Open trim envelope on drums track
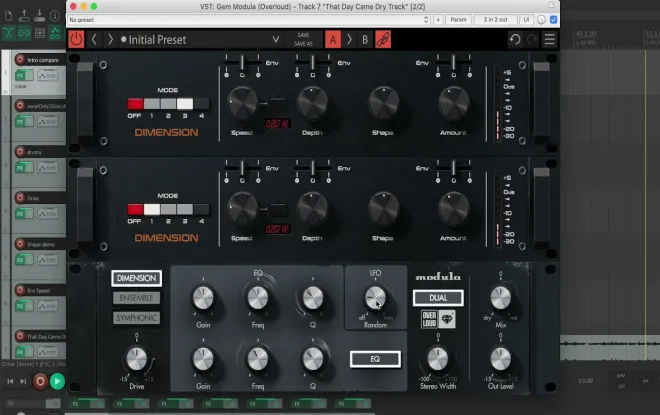 (48, 168)
